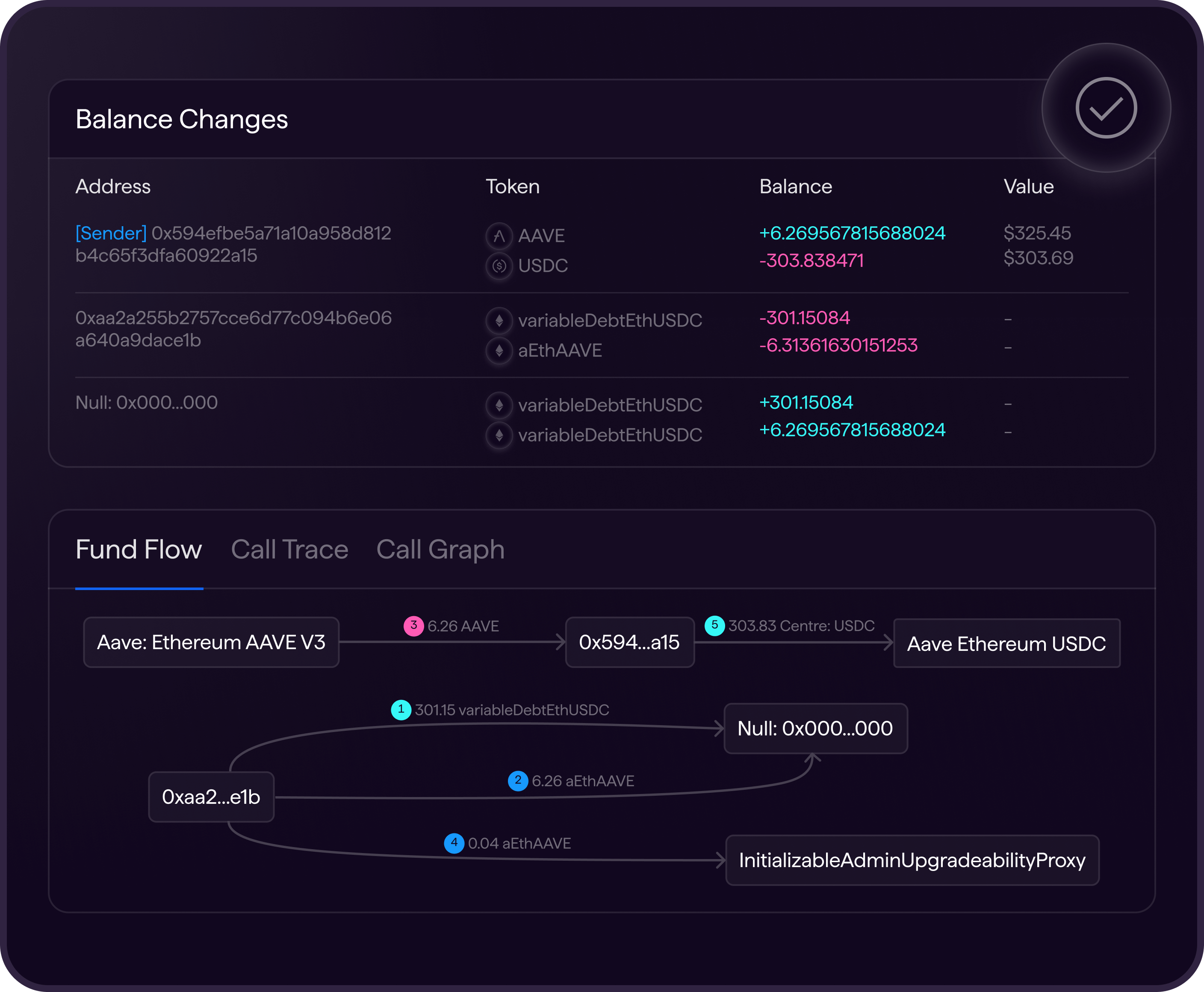This screenshot has height=992, width=1204.
Task: Click the 303.83 Centre: USDC flow label
Action: click(x=802, y=626)
